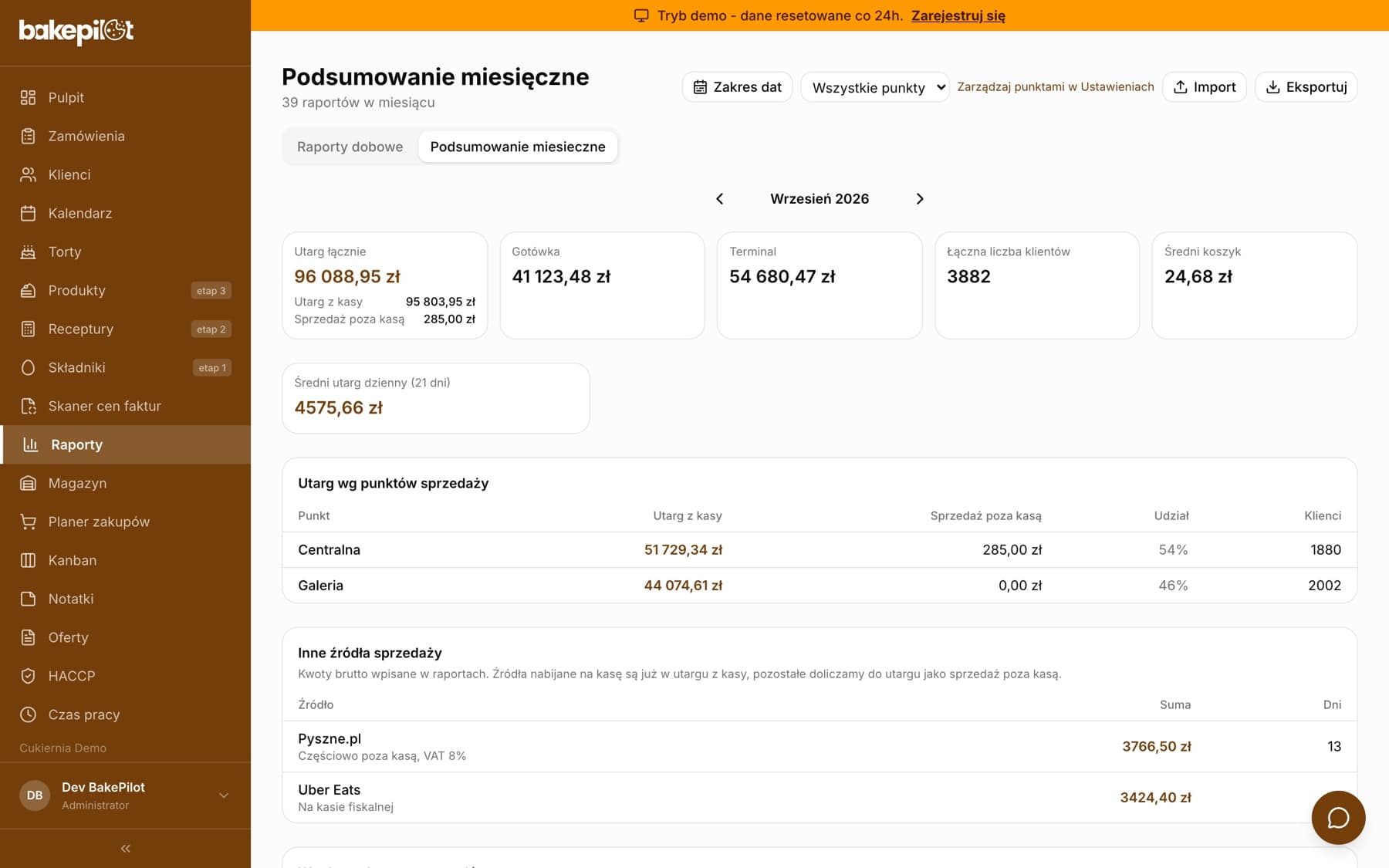This screenshot has height=868, width=1389.
Task: Expand the Dev BakePilot user menu
Action: click(x=125, y=795)
